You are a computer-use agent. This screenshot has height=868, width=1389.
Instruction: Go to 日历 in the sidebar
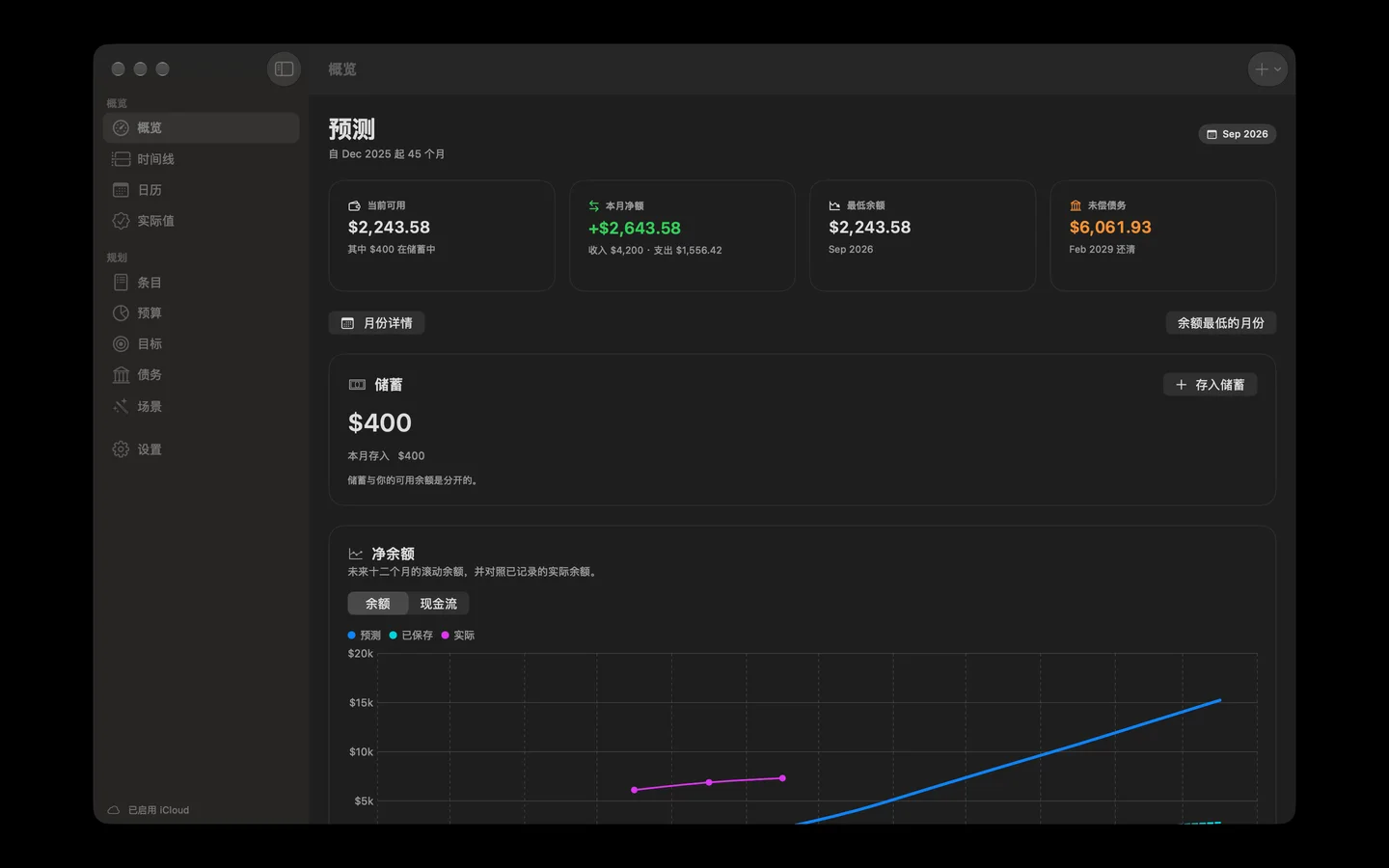(201, 190)
